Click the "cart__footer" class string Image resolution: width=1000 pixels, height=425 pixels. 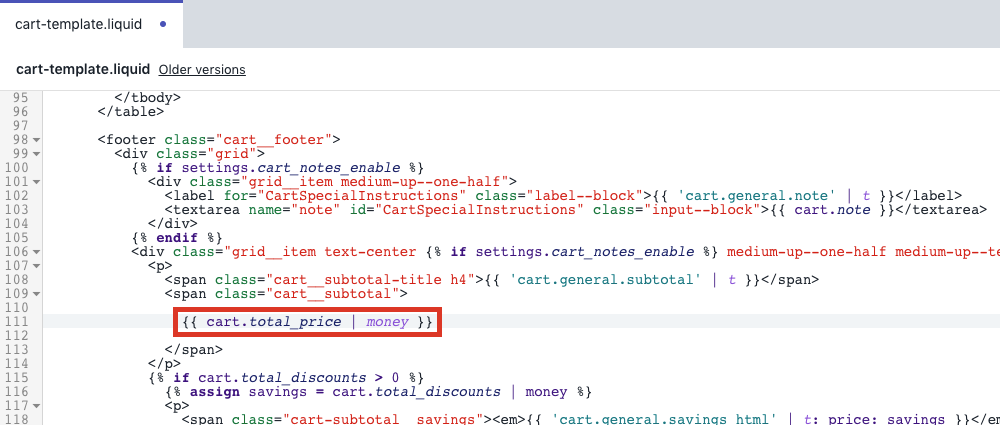[274, 140]
